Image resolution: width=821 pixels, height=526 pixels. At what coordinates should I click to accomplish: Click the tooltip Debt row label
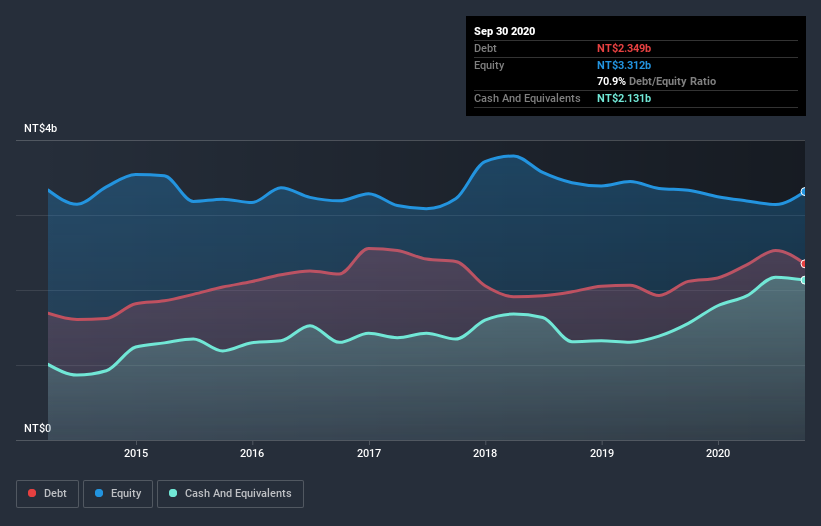(485, 48)
